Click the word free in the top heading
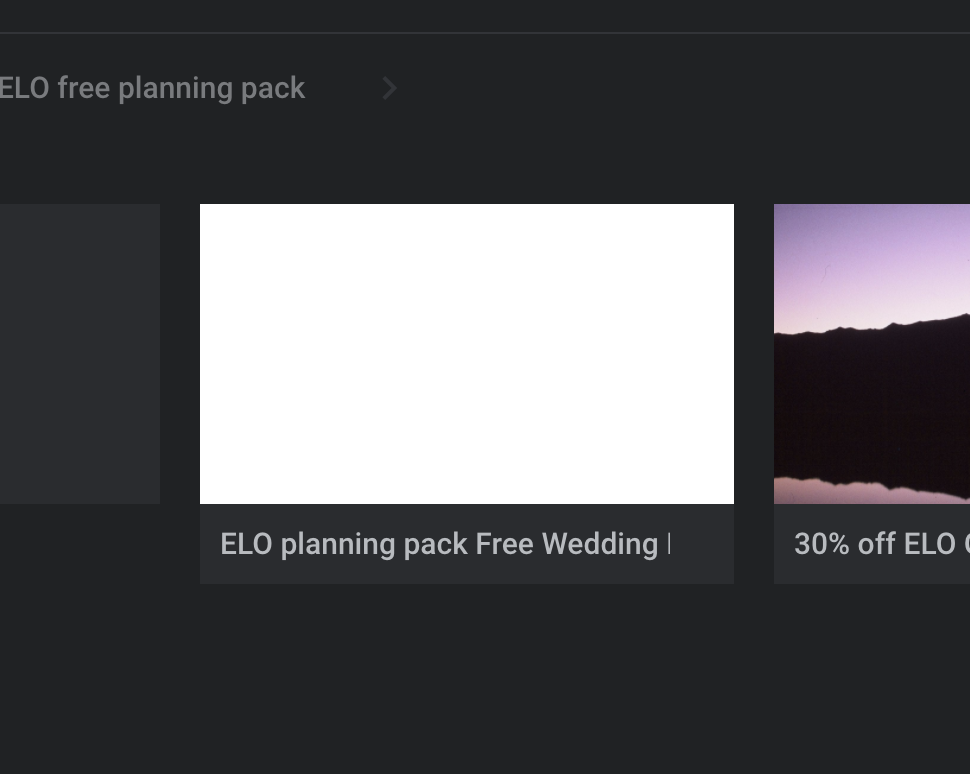 click(84, 89)
